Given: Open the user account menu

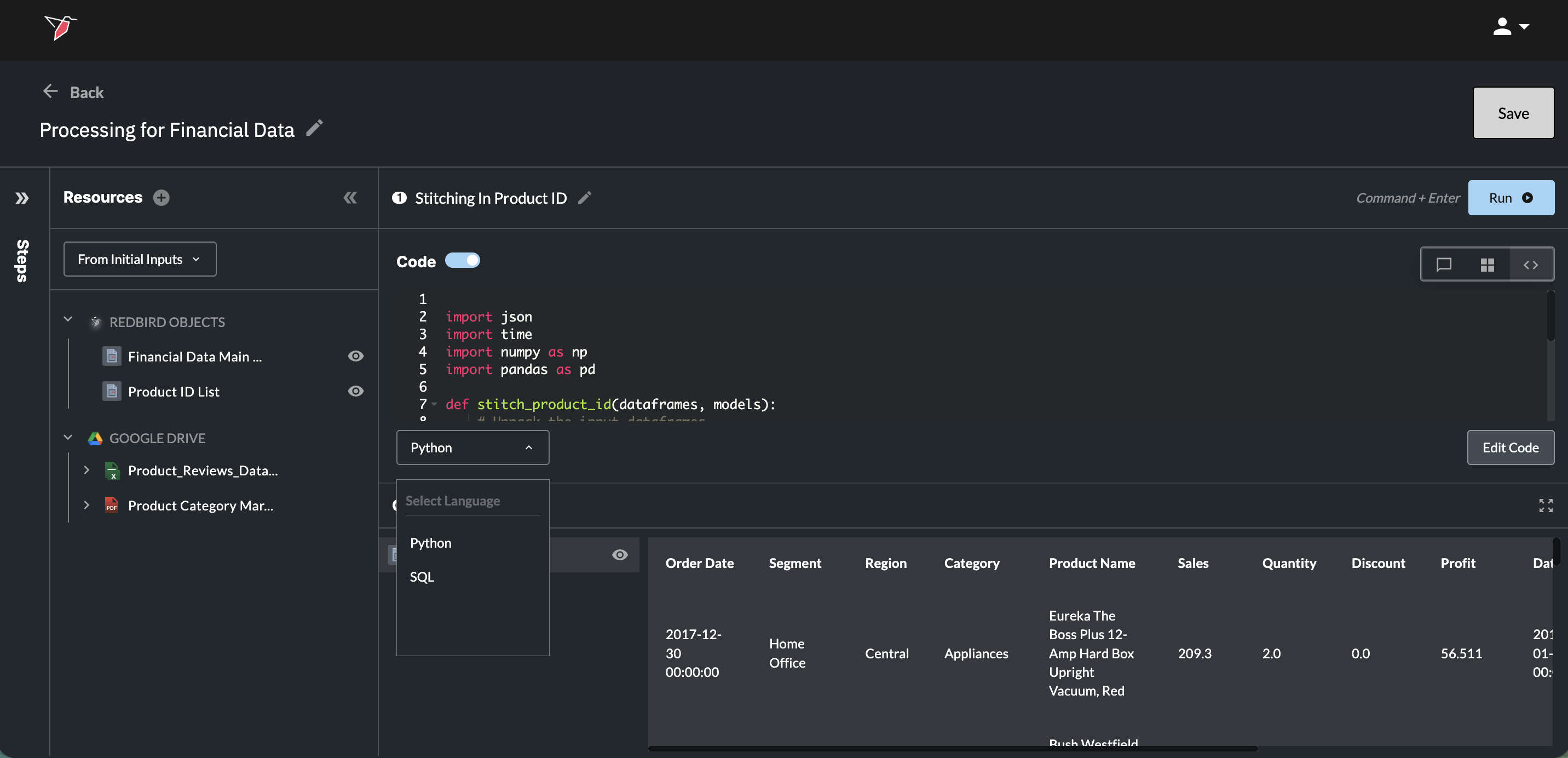Looking at the screenshot, I should pyautogui.click(x=1510, y=27).
